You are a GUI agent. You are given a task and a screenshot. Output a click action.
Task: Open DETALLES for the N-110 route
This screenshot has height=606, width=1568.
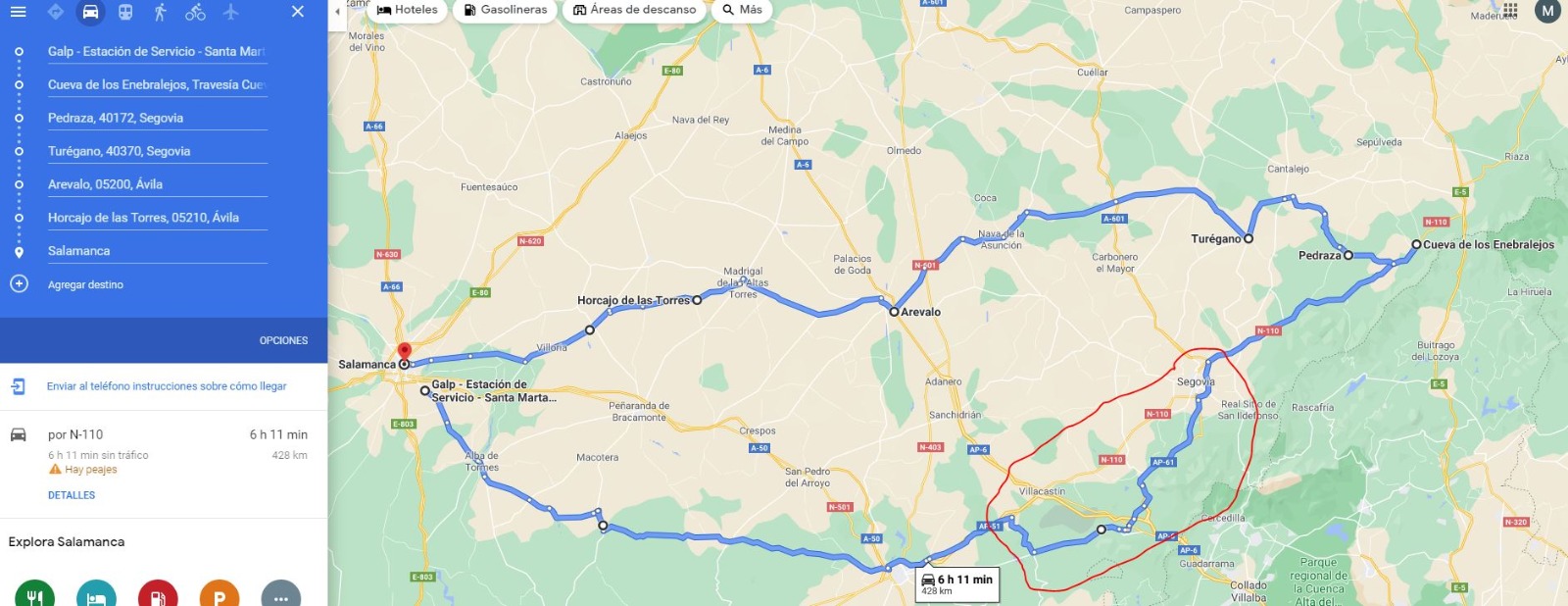click(x=72, y=495)
